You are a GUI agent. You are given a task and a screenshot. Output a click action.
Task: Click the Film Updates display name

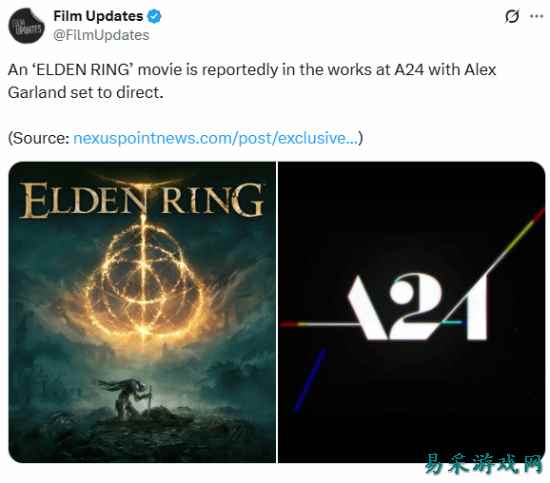(98, 16)
